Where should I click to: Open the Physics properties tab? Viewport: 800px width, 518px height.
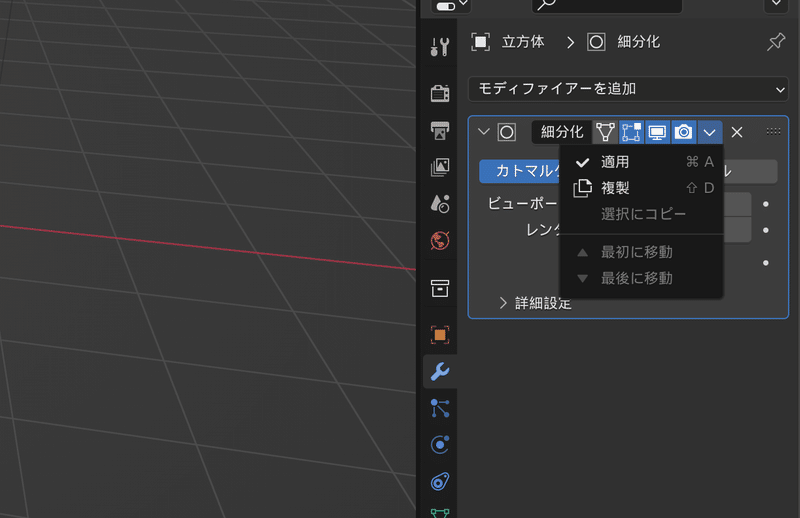coord(440,445)
